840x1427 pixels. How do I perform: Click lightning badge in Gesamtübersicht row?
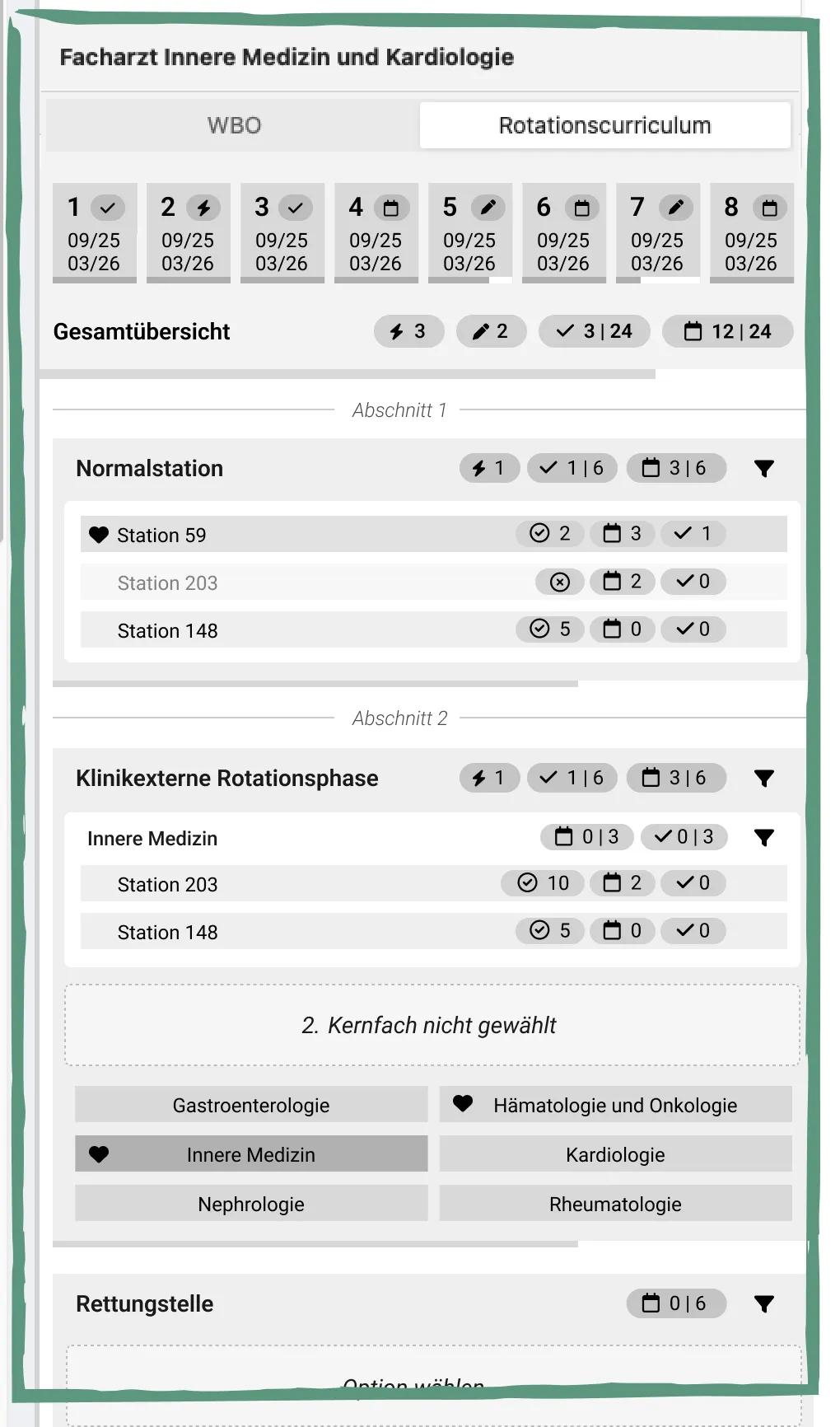coord(408,331)
